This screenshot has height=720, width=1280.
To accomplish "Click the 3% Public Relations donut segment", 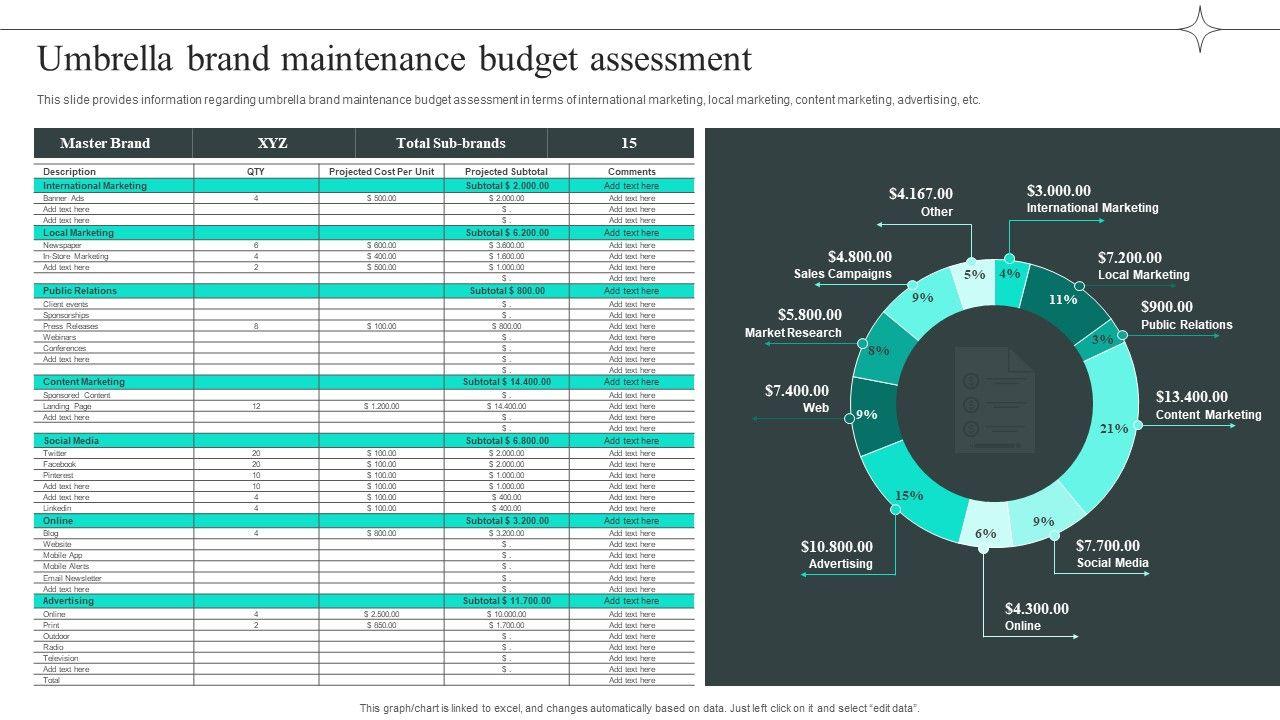I will point(1100,340).
